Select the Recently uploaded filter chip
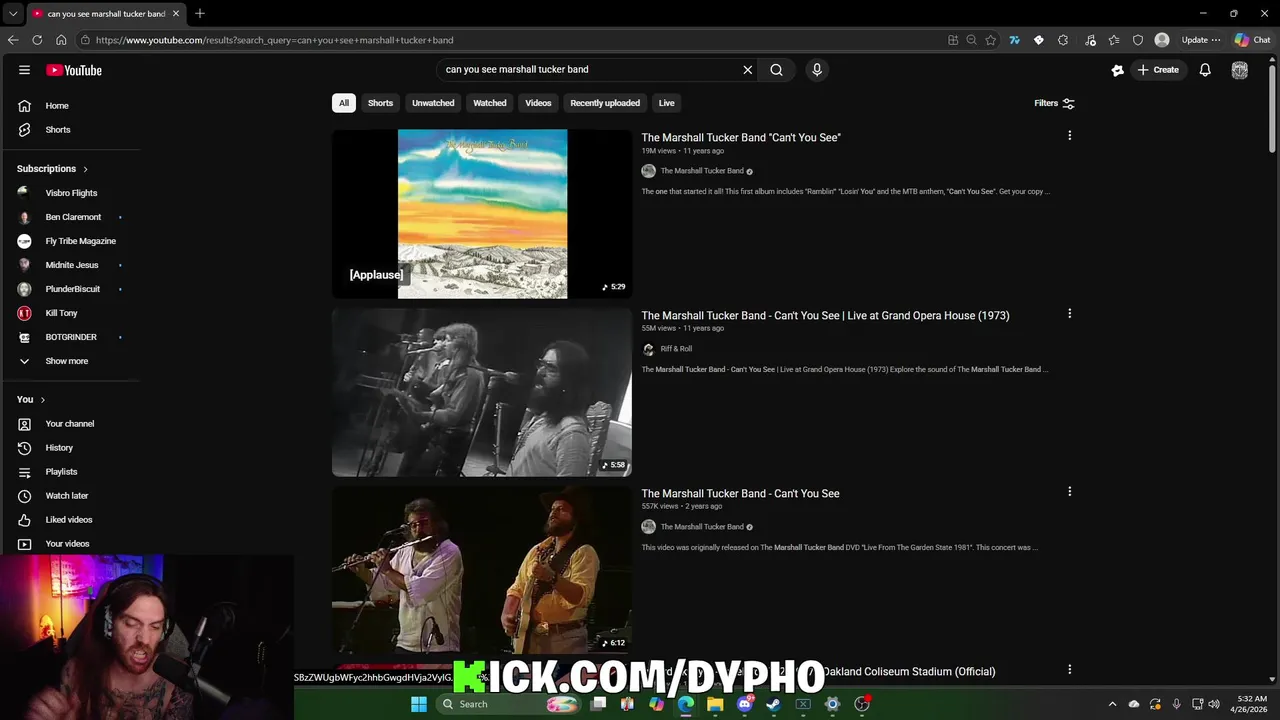Viewport: 1280px width, 720px height. (x=605, y=103)
